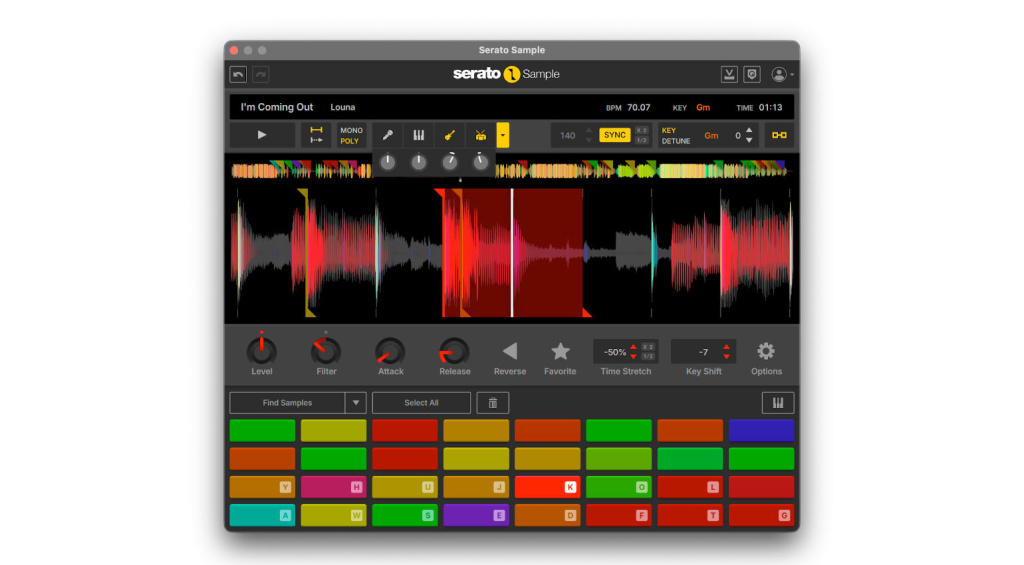Raise Key Shift with up arrow

tap(726, 347)
